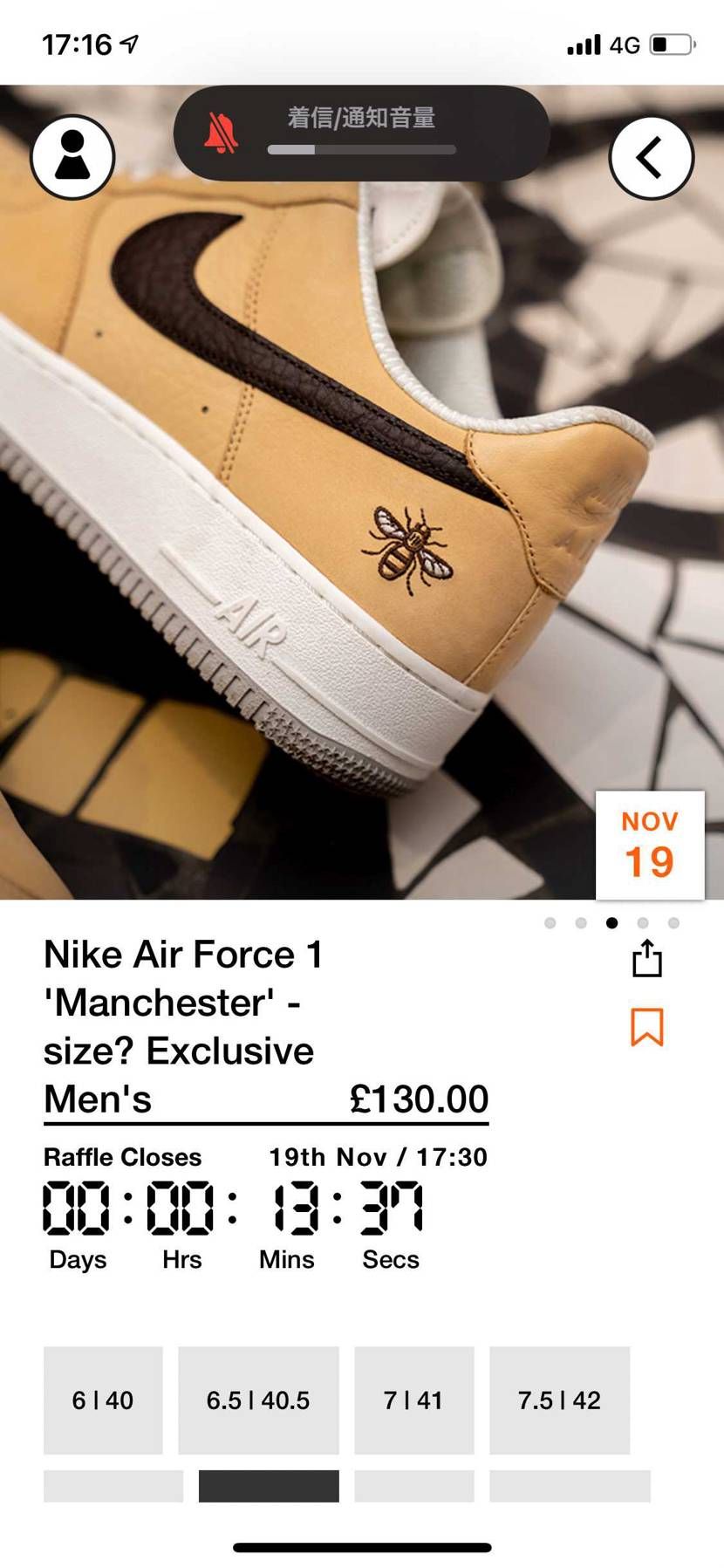Bookmark the Manchester Air Force 1
Image resolution: width=724 pixels, height=1568 pixels.
(646, 1026)
